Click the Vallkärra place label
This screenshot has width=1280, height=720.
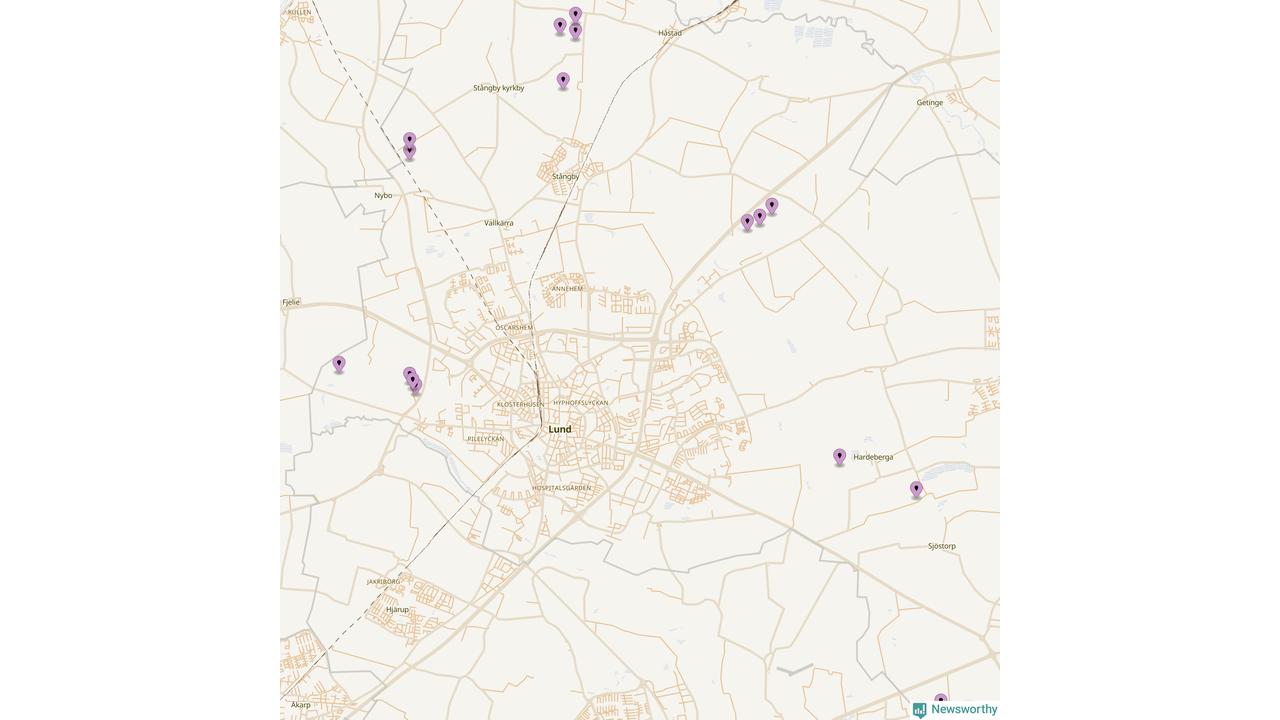tap(498, 223)
